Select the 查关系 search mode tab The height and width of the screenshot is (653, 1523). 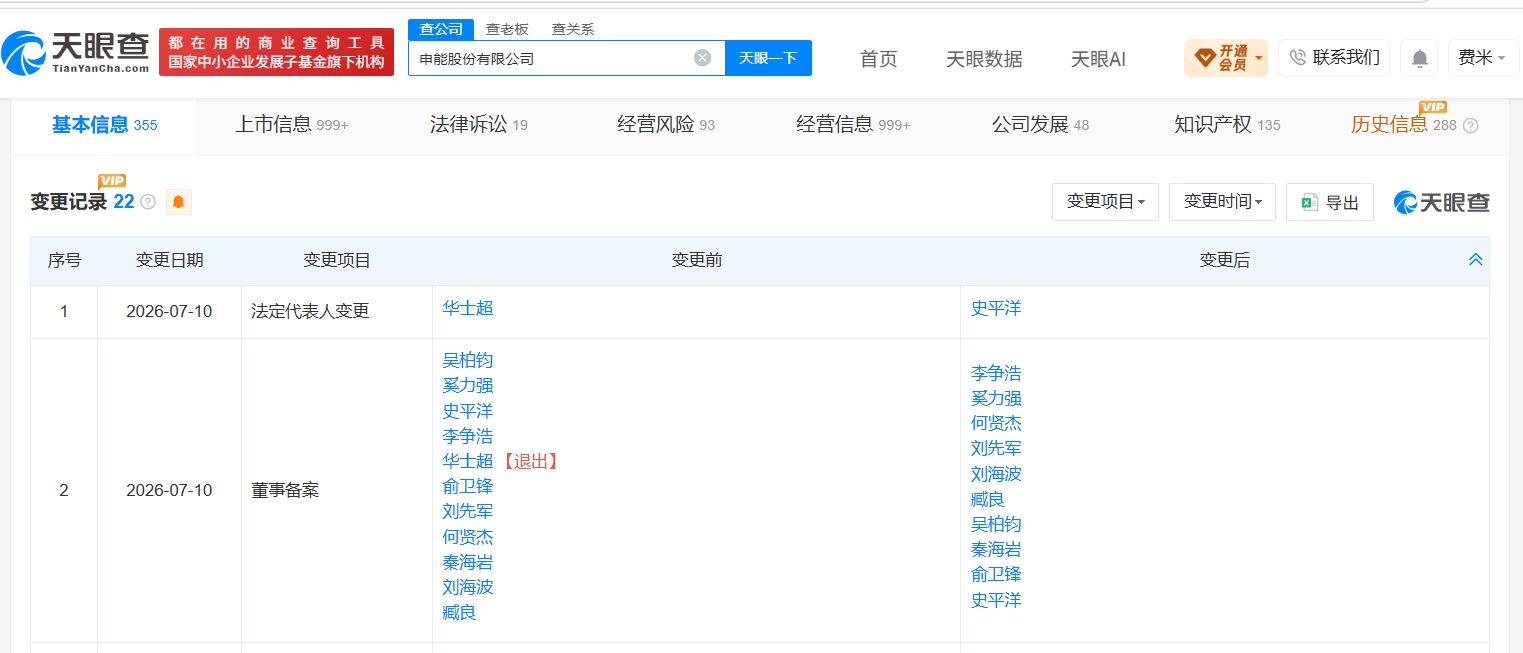tap(573, 29)
